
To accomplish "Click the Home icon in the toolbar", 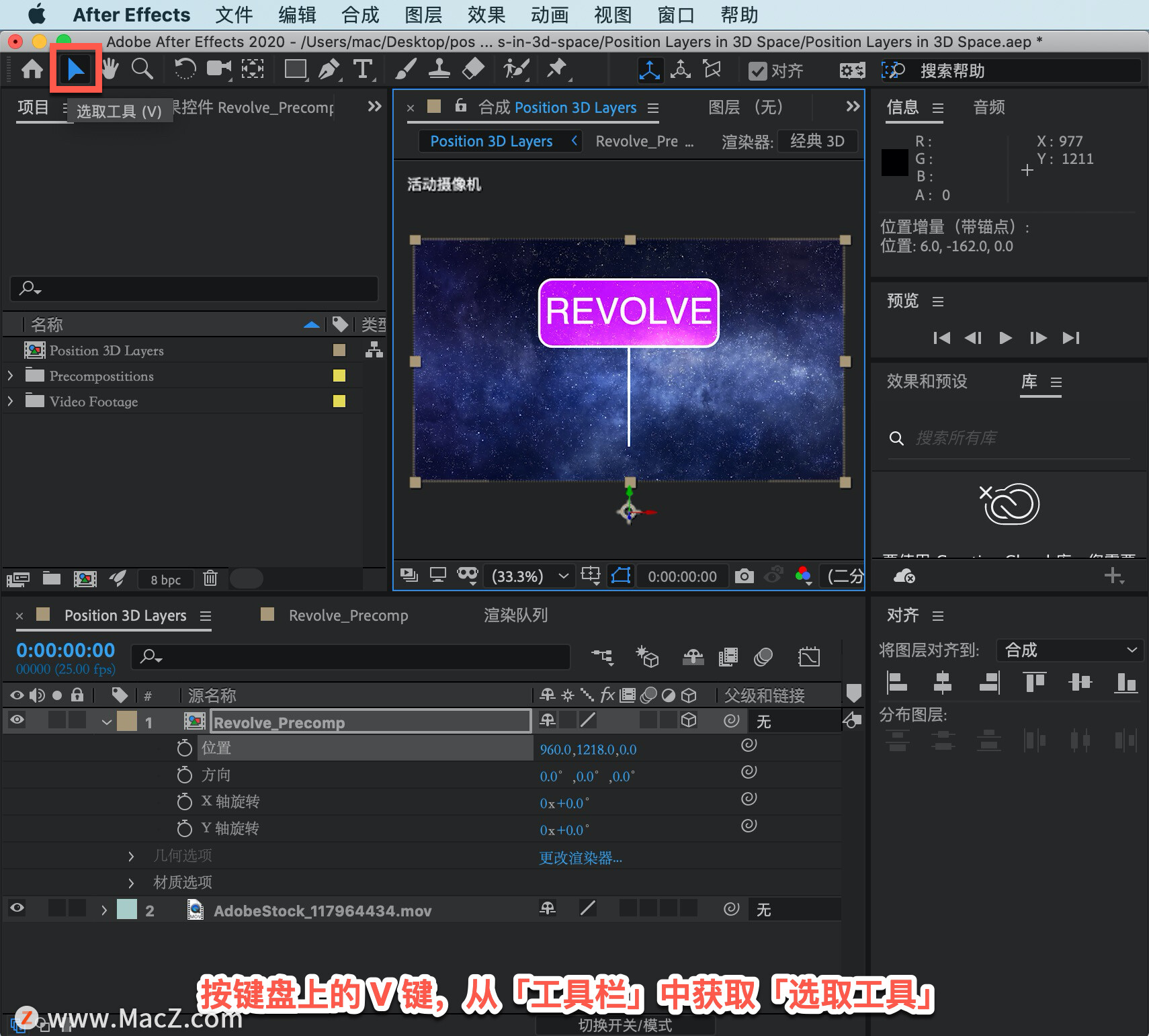I will (x=32, y=69).
